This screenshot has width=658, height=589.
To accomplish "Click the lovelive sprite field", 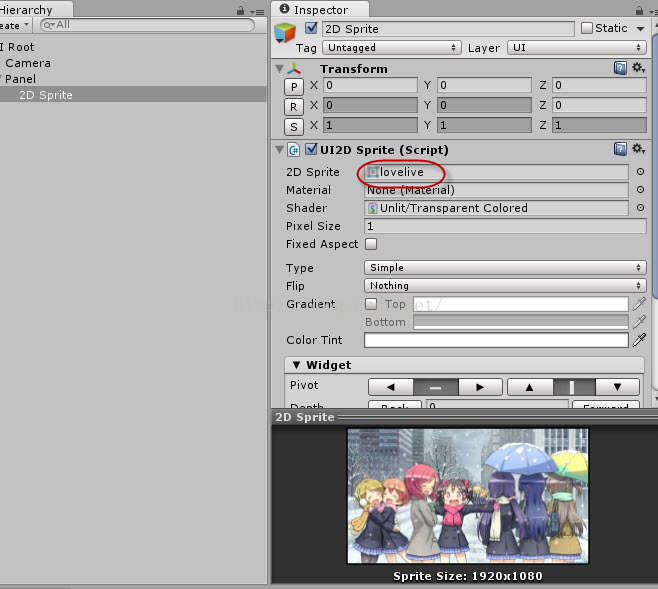I will click(496, 172).
